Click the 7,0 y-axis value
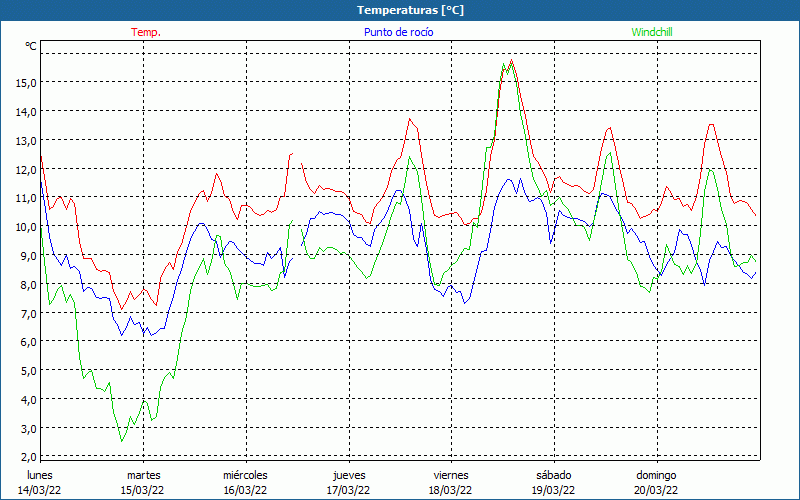Screen dimensions: 800x500 coord(29,313)
